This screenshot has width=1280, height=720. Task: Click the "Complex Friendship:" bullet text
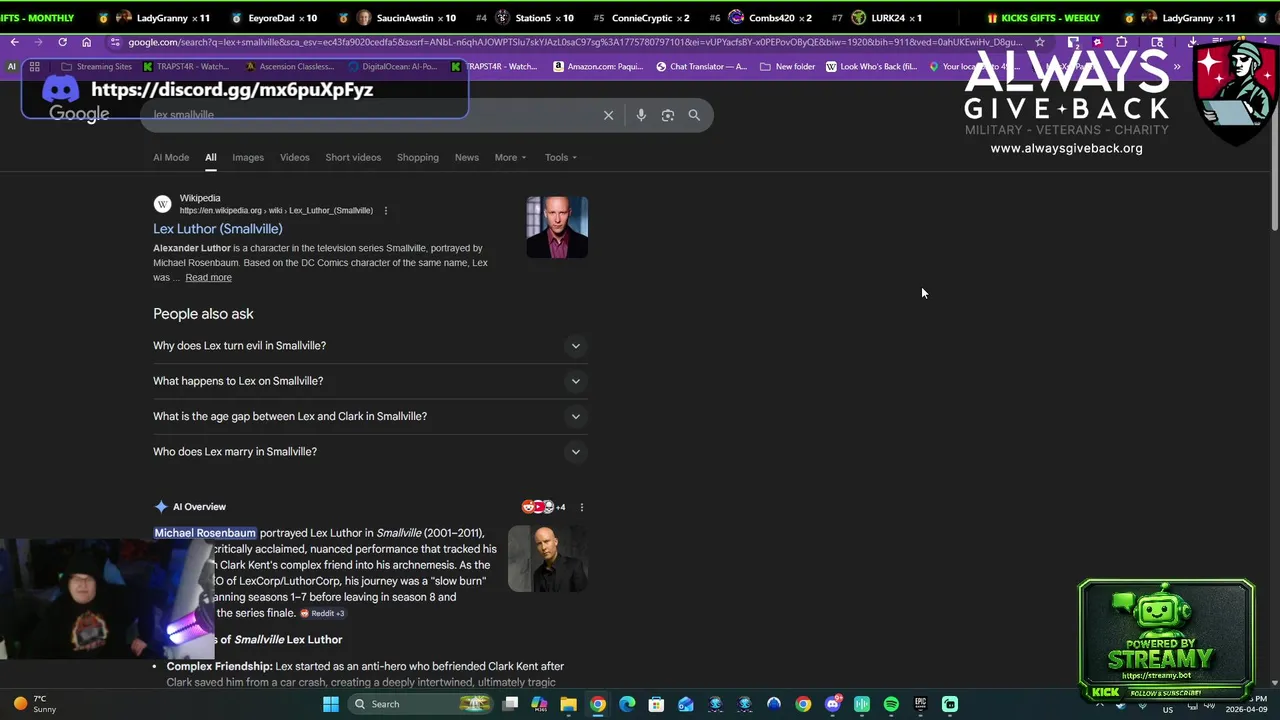coord(219,666)
